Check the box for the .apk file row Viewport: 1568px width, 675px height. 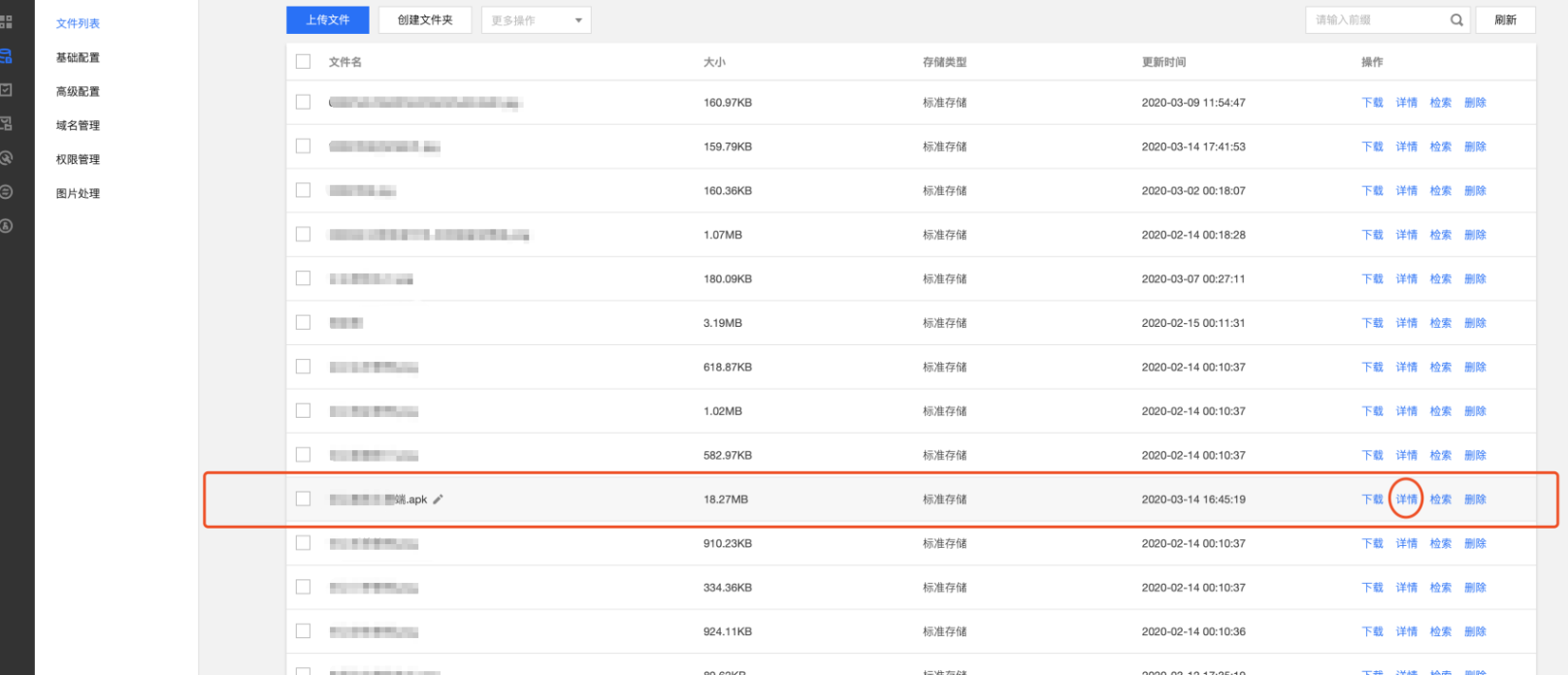304,499
